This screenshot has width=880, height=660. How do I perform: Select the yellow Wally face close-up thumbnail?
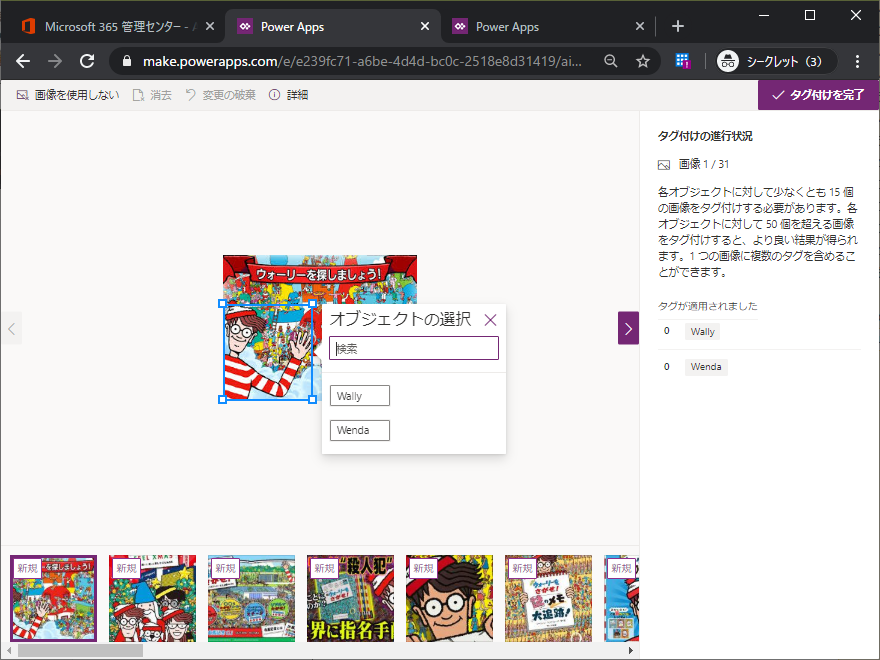(x=450, y=598)
